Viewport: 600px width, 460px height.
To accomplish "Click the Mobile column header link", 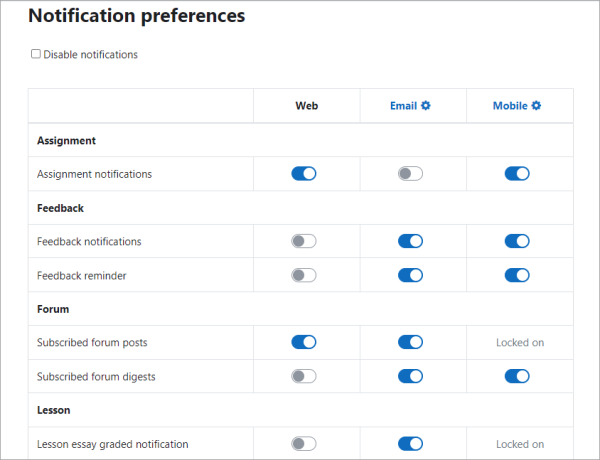I will tap(510, 106).
